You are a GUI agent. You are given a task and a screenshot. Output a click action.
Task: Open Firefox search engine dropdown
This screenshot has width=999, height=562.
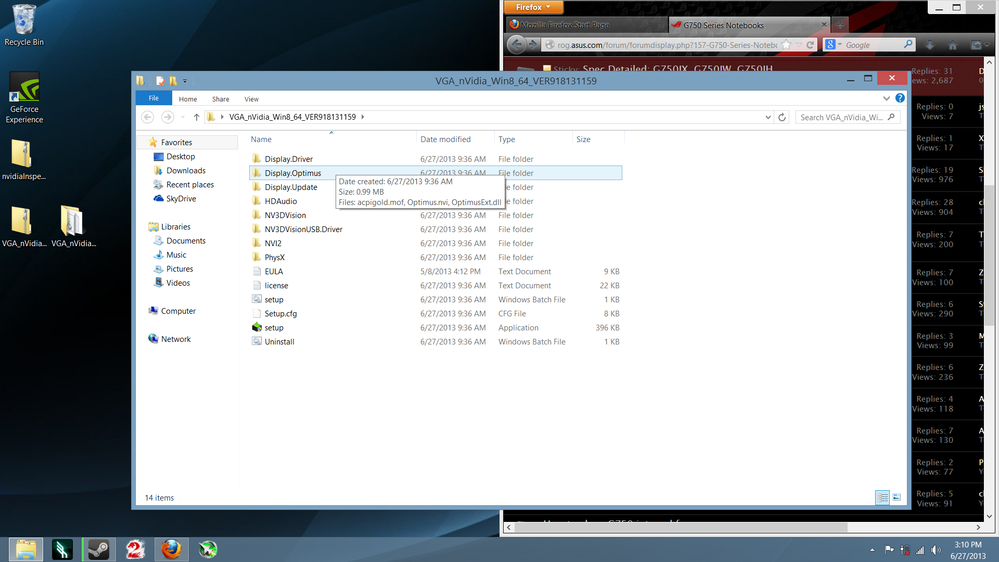point(833,45)
